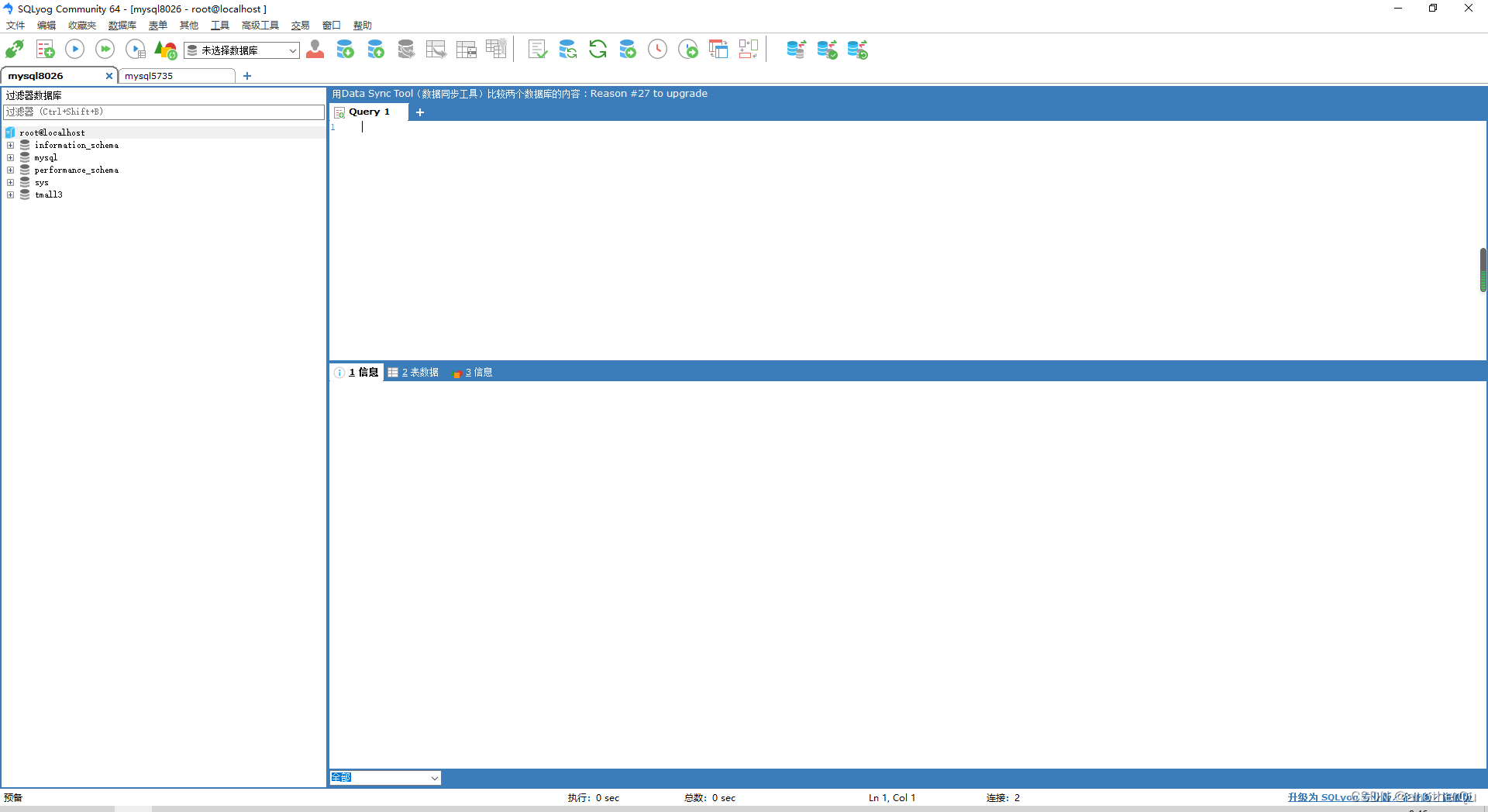Click the Execute All Queries icon
The width and height of the screenshot is (1488, 812).
point(105,50)
